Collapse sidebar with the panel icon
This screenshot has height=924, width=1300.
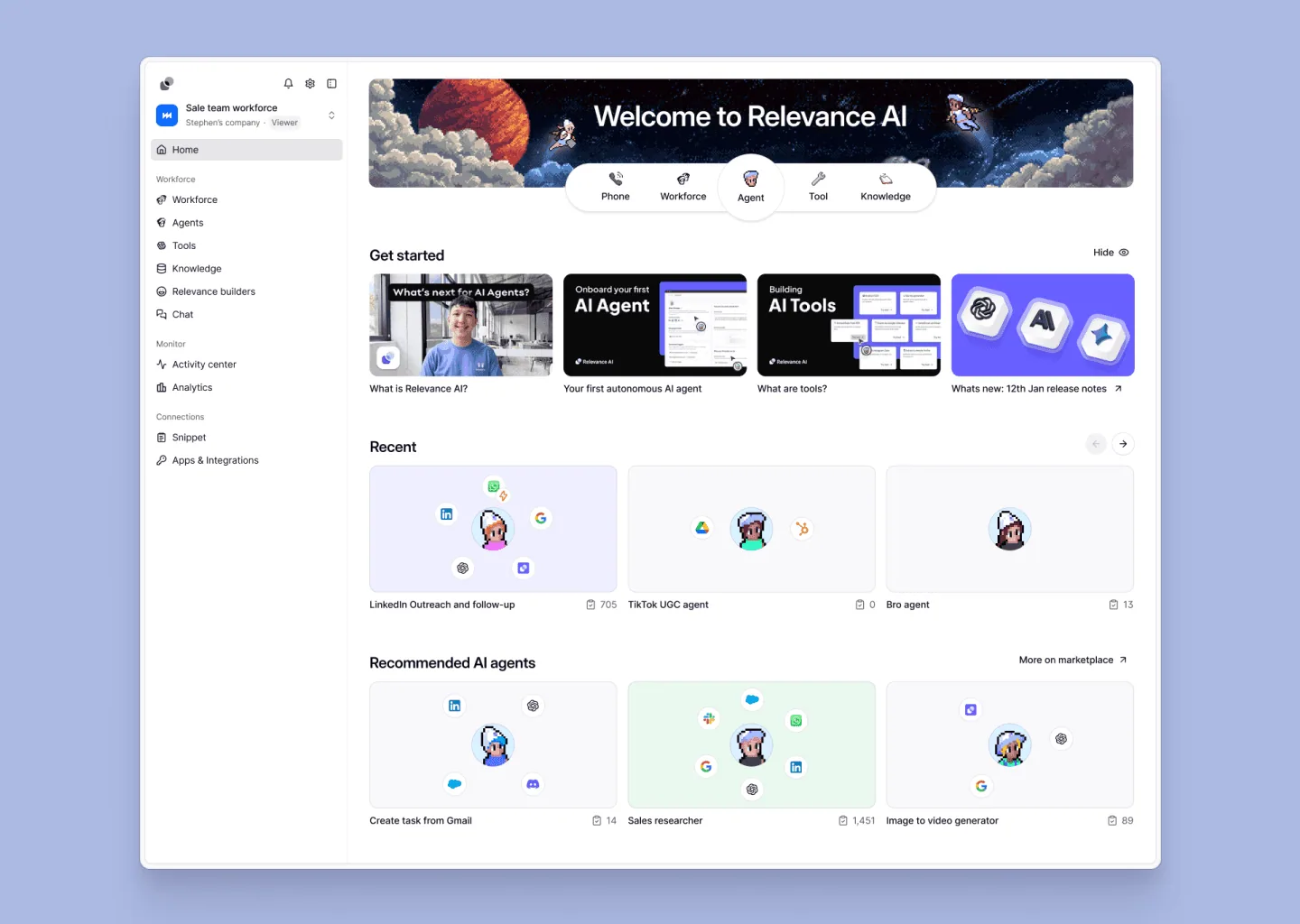pos(331,84)
